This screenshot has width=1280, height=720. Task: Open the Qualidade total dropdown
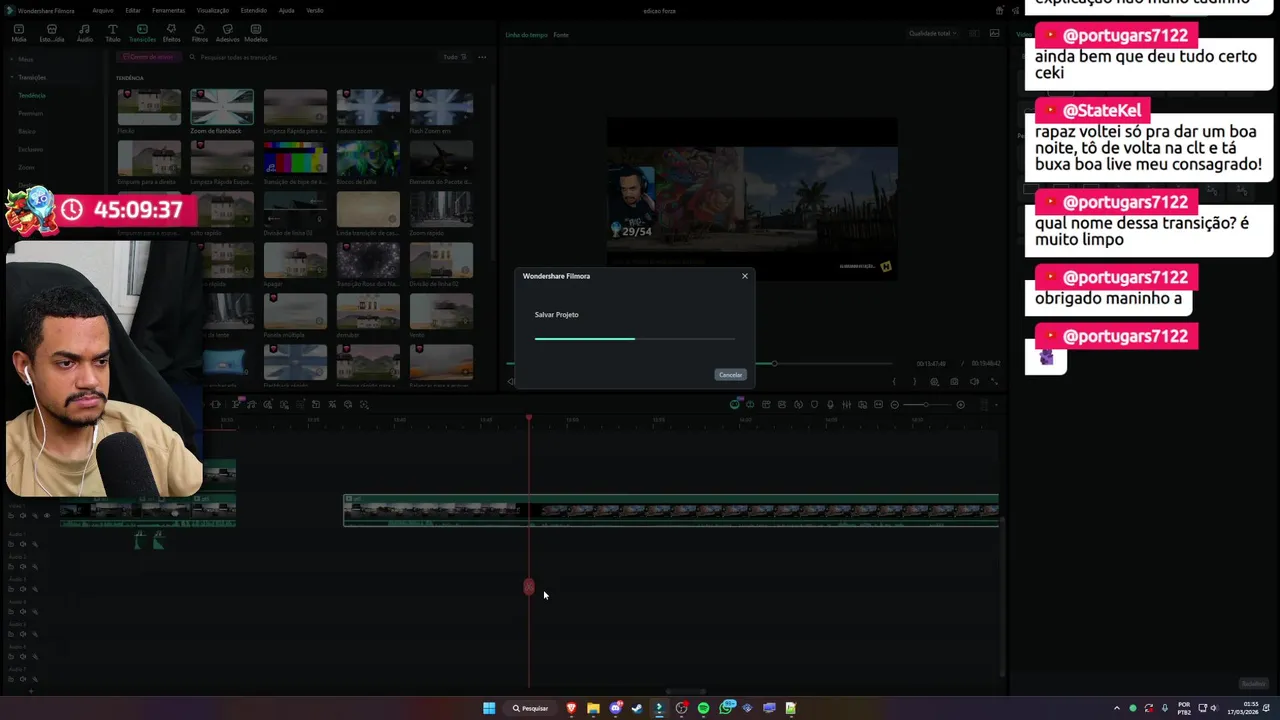pyautogui.click(x=932, y=33)
